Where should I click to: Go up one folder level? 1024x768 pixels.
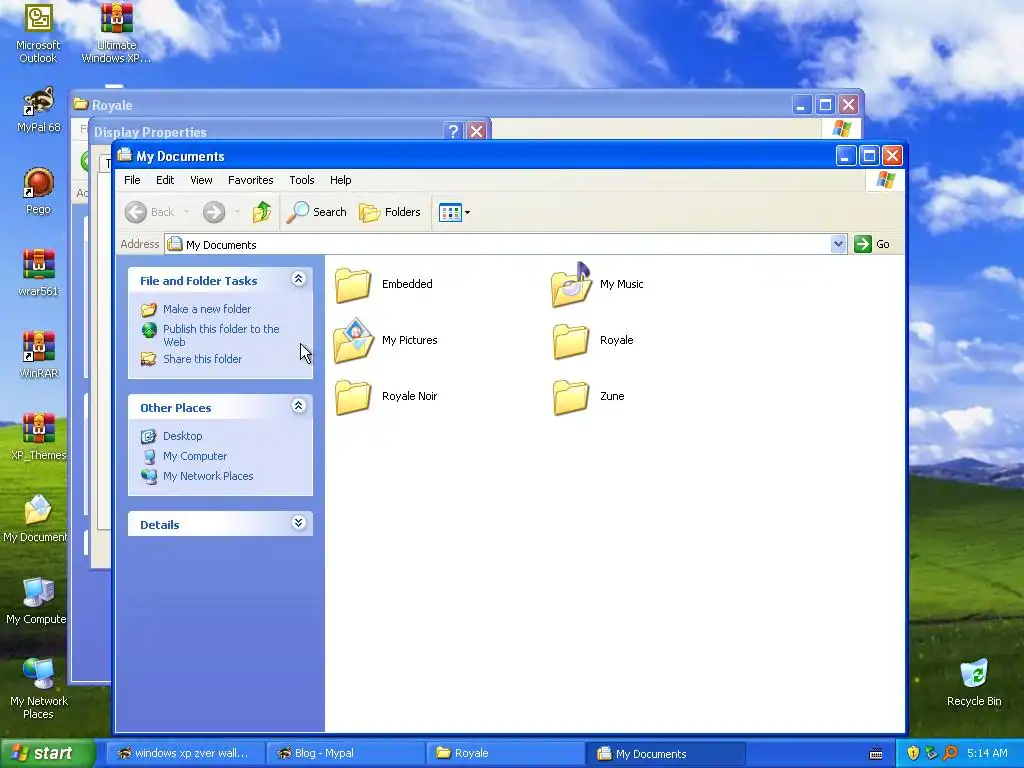pyautogui.click(x=262, y=212)
